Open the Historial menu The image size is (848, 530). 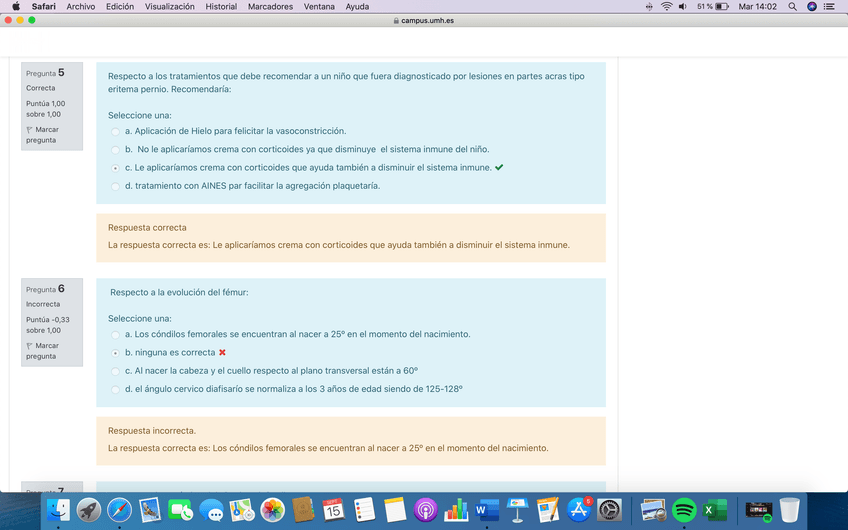[x=221, y=6]
